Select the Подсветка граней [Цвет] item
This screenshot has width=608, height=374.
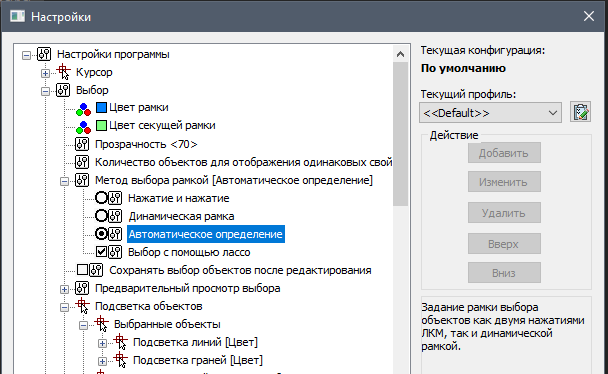[x=198, y=360]
